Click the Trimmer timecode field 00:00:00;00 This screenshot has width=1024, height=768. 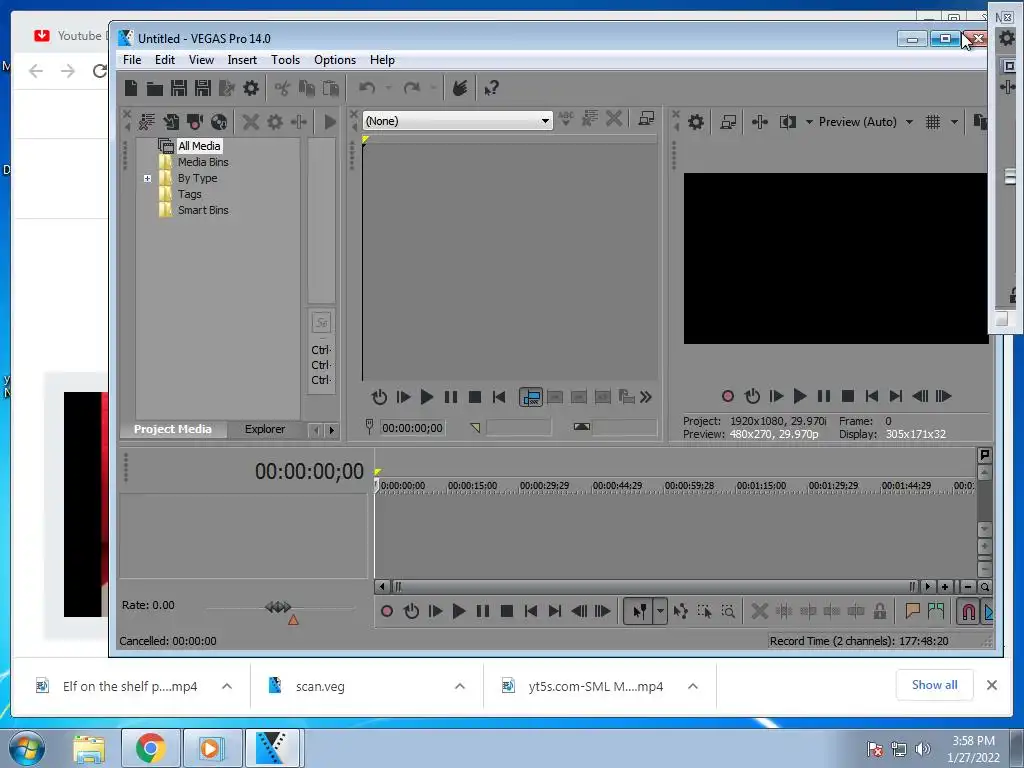(x=412, y=428)
